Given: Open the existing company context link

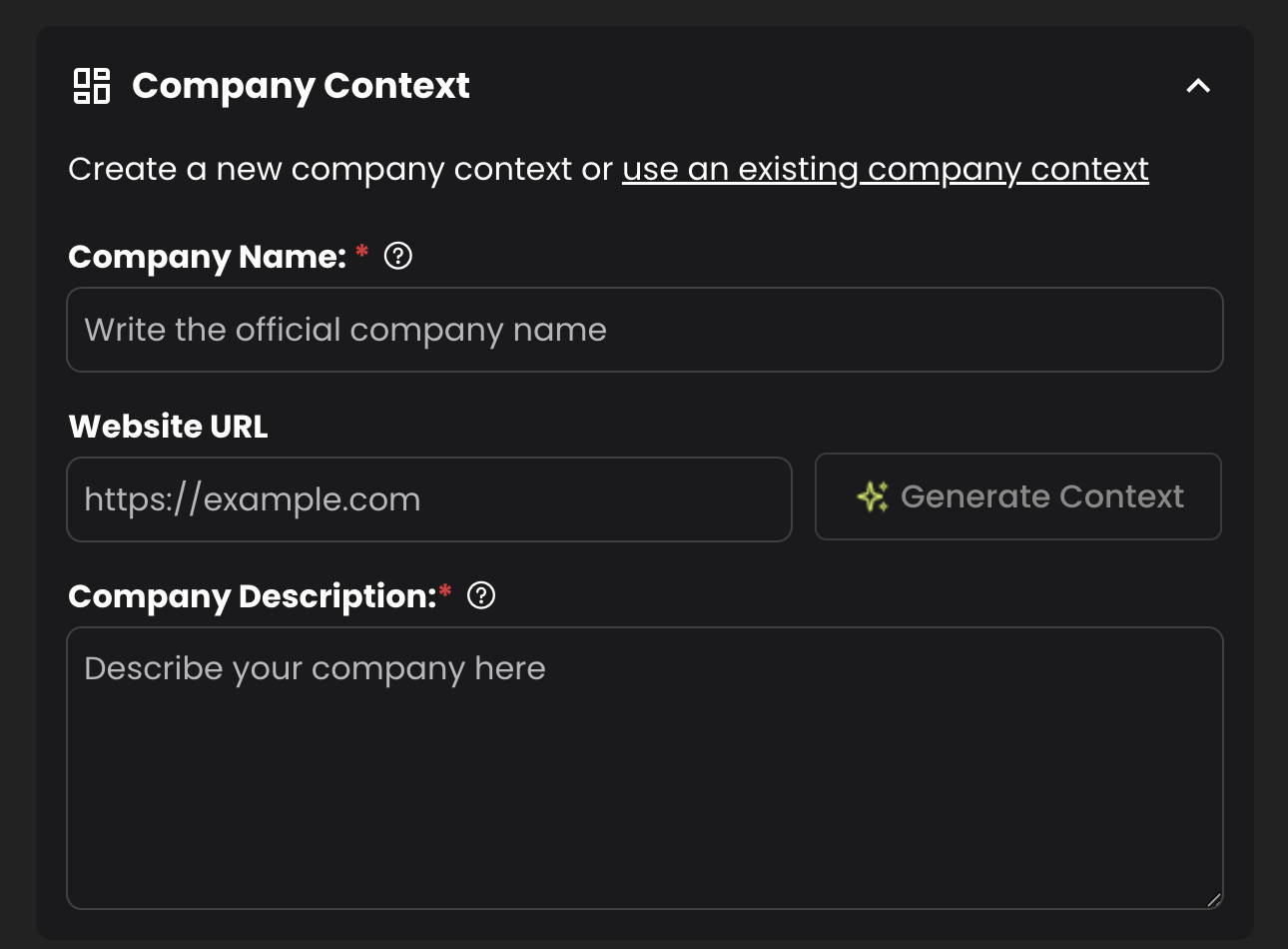Looking at the screenshot, I should pos(885,170).
